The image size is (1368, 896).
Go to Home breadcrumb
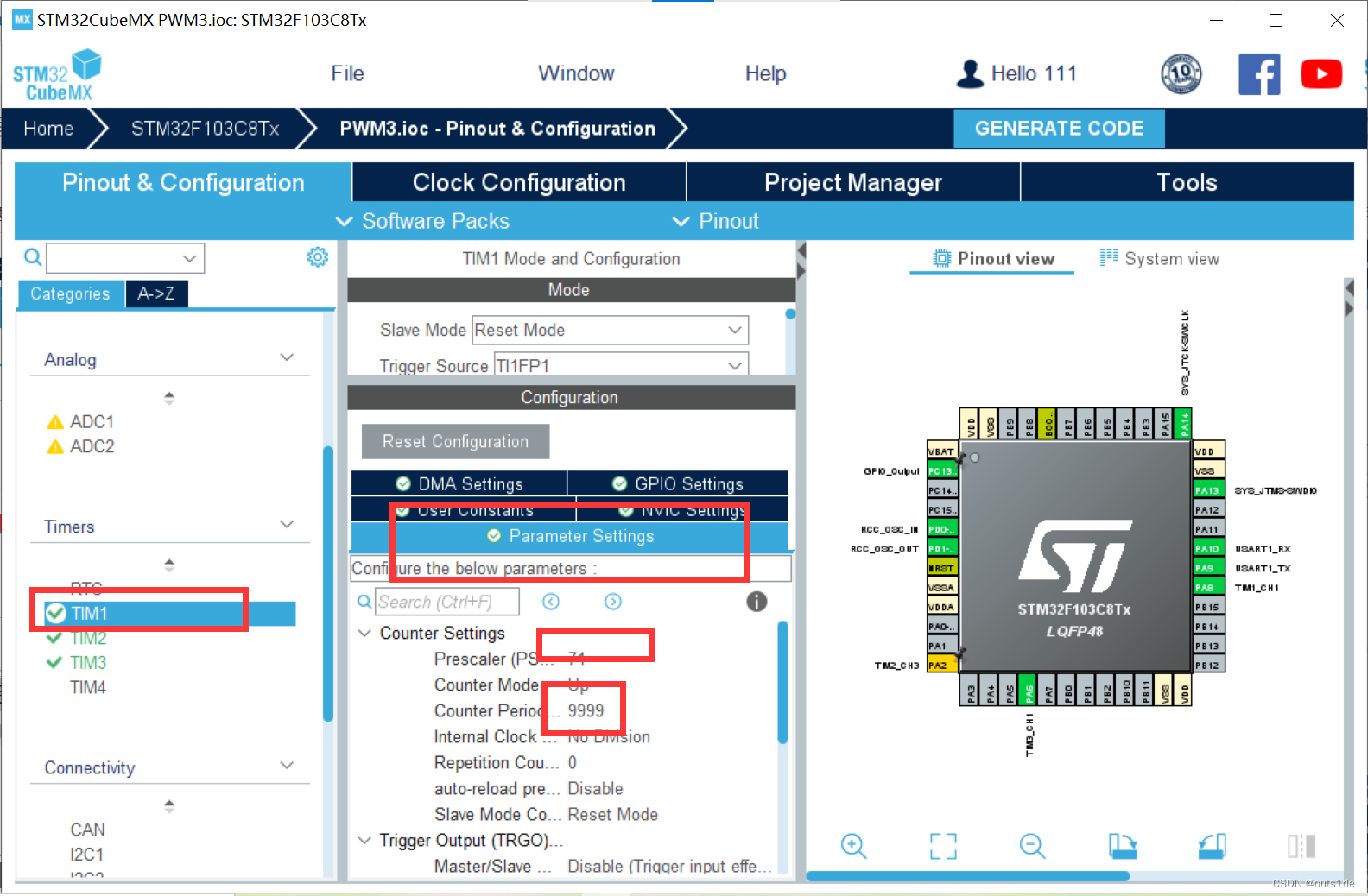48,129
